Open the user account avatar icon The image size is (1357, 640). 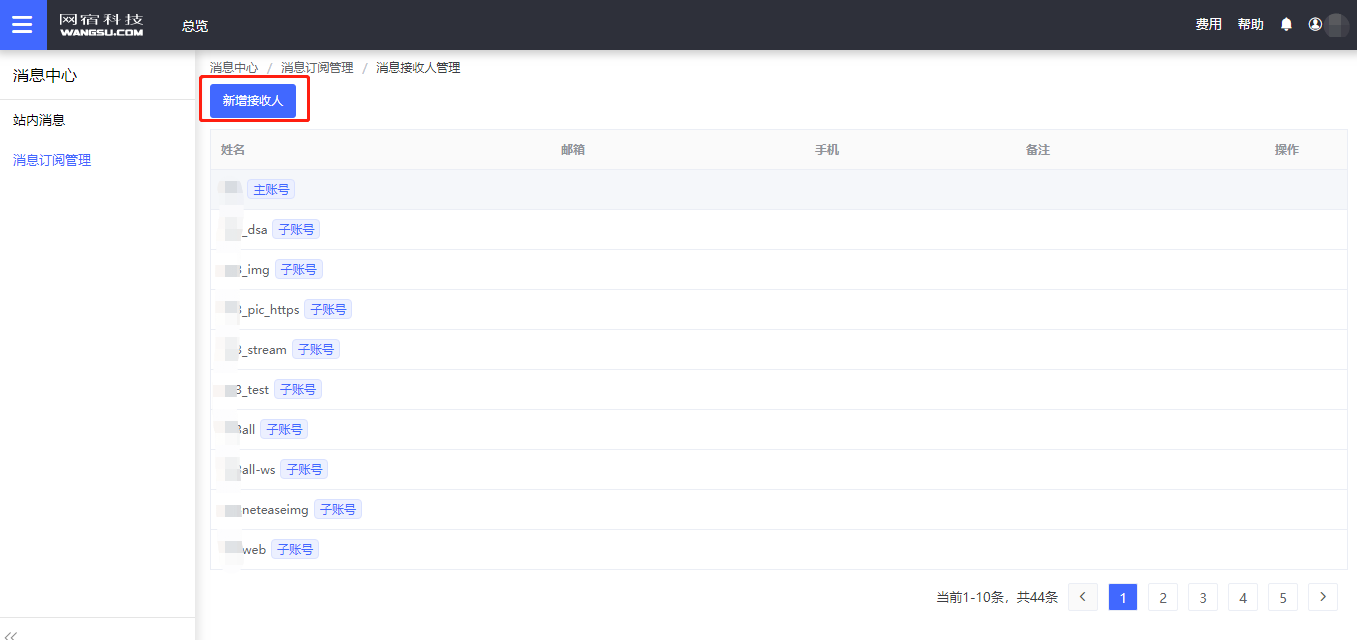coord(1315,25)
